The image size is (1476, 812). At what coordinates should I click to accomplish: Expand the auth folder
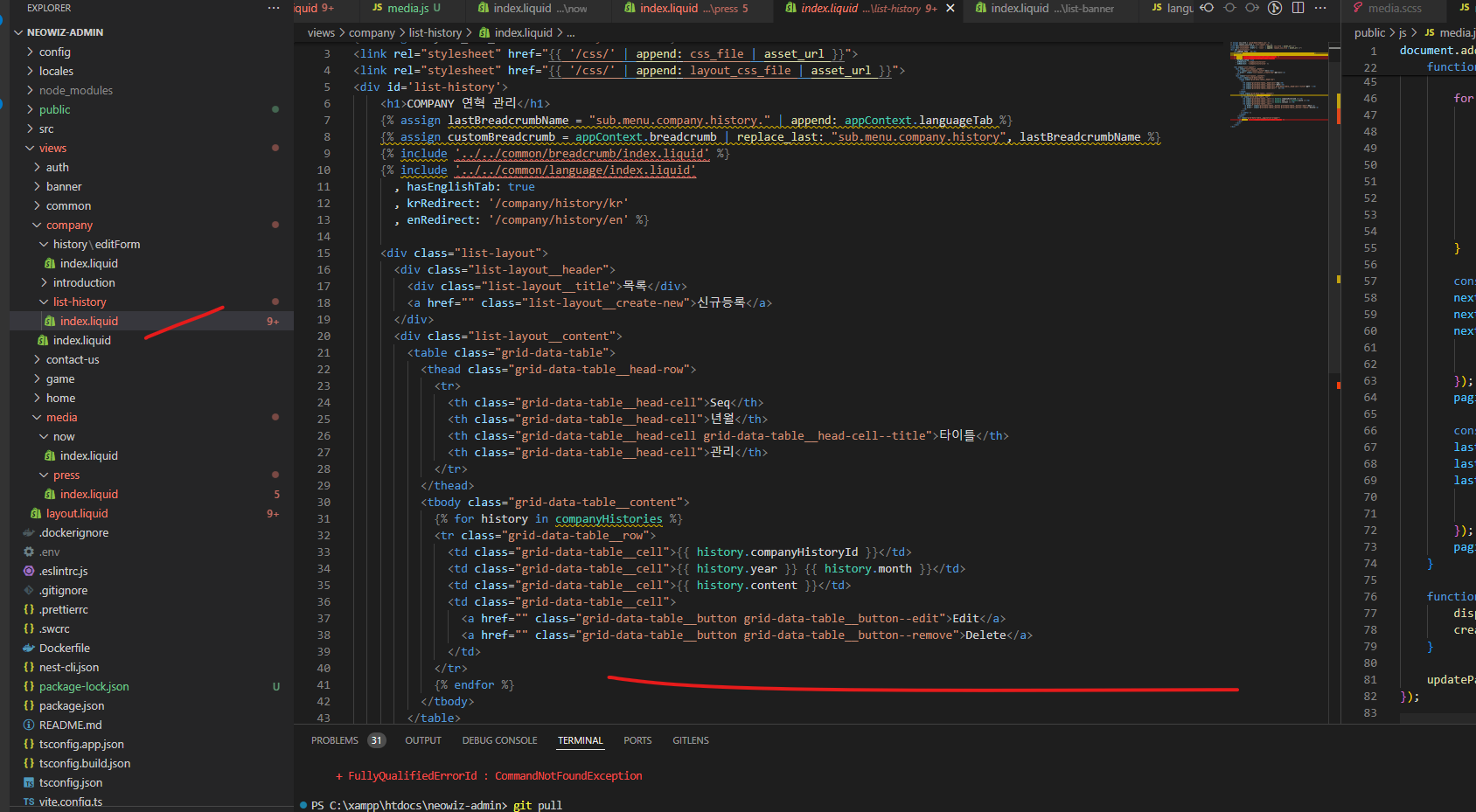pos(151,167)
